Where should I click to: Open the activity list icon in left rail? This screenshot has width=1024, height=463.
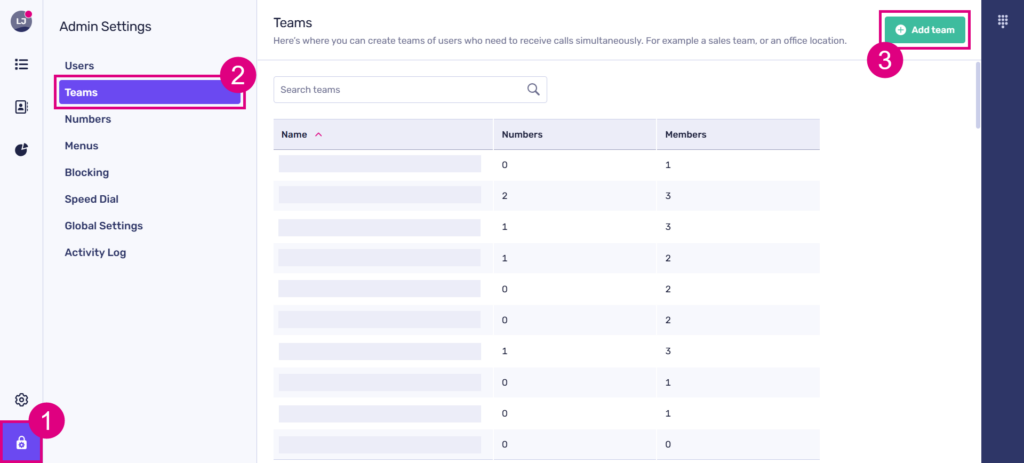click(x=21, y=64)
